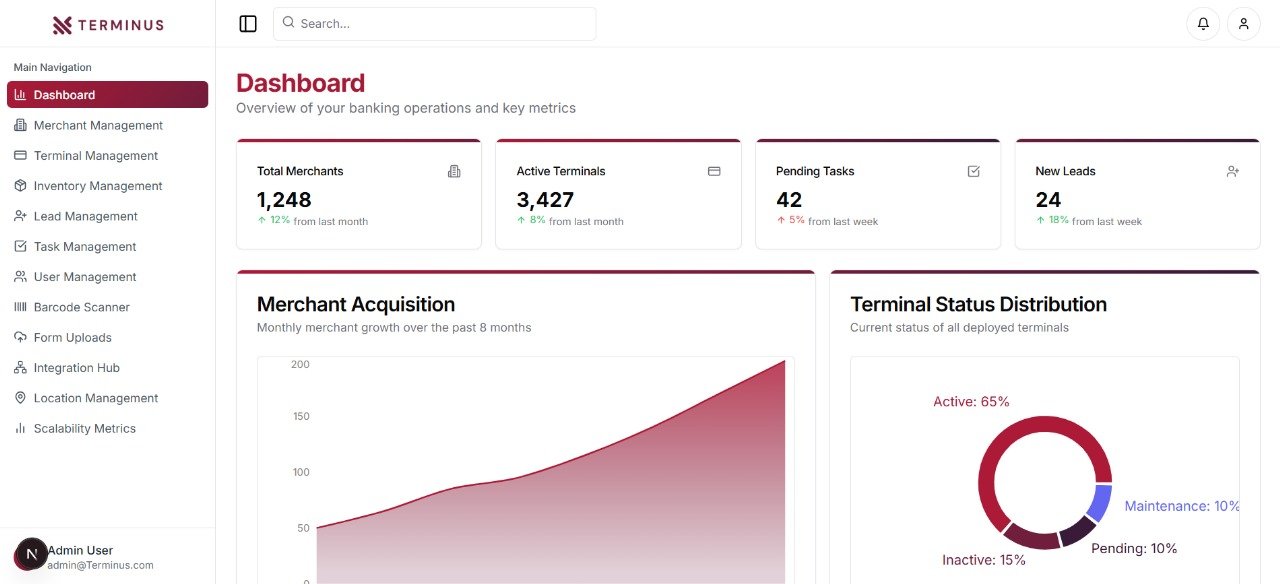1280x584 pixels.
Task: Open the notifications bell
Action: point(1203,24)
